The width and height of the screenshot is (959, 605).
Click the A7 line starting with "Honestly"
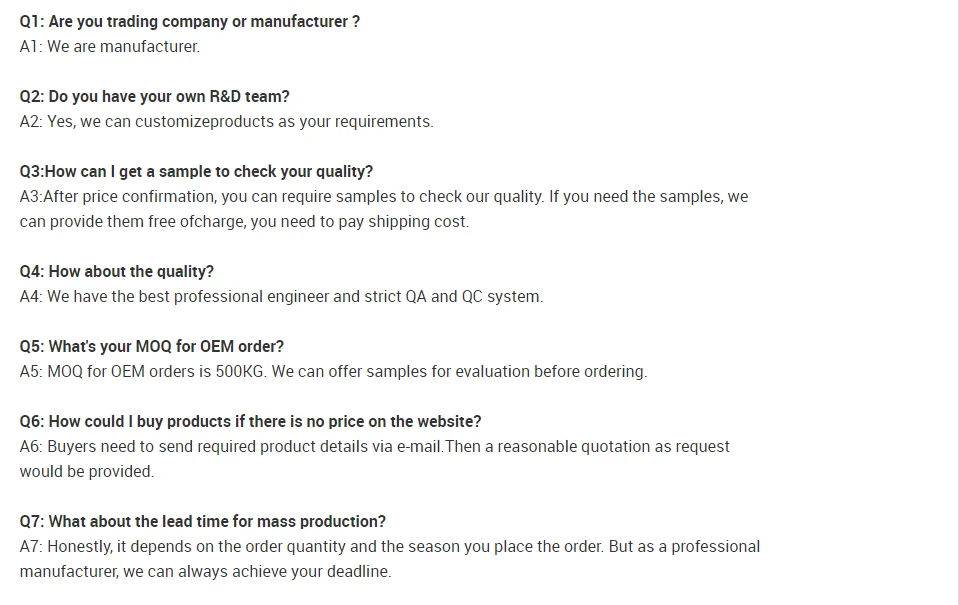[x=390, y=546]
